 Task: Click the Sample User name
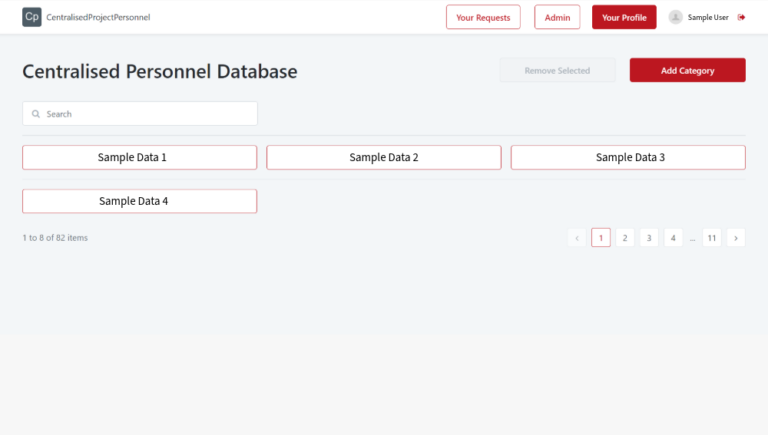click(x=708, y=17)
